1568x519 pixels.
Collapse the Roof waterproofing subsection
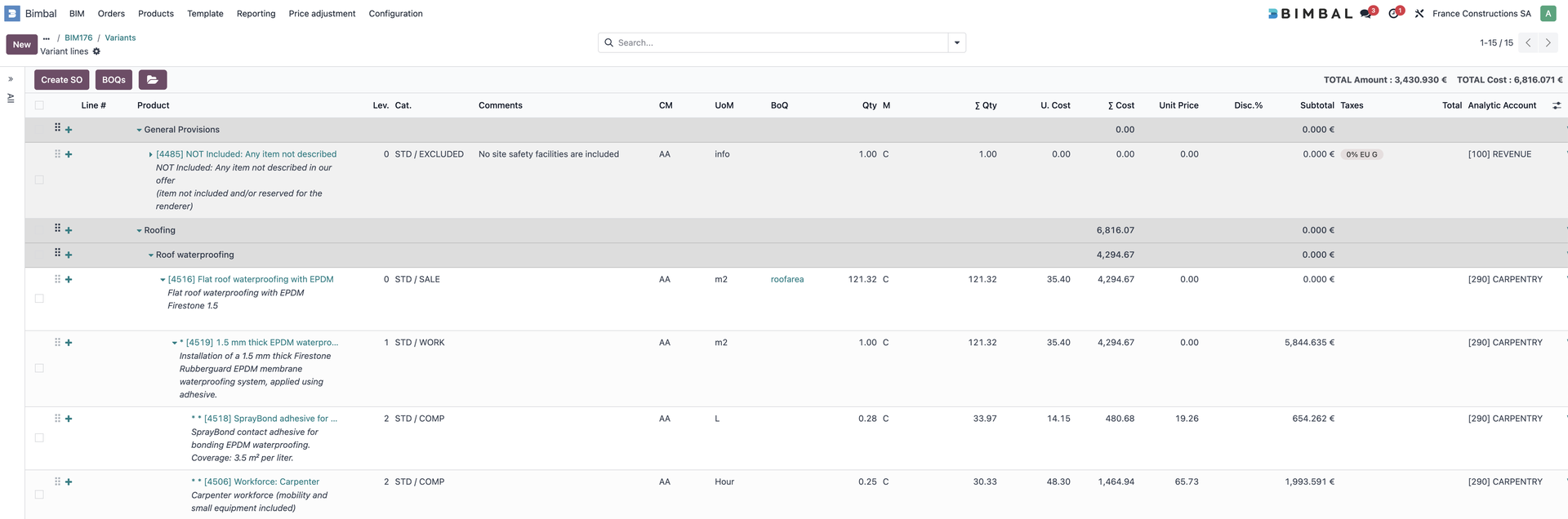(x=151, y=255)
